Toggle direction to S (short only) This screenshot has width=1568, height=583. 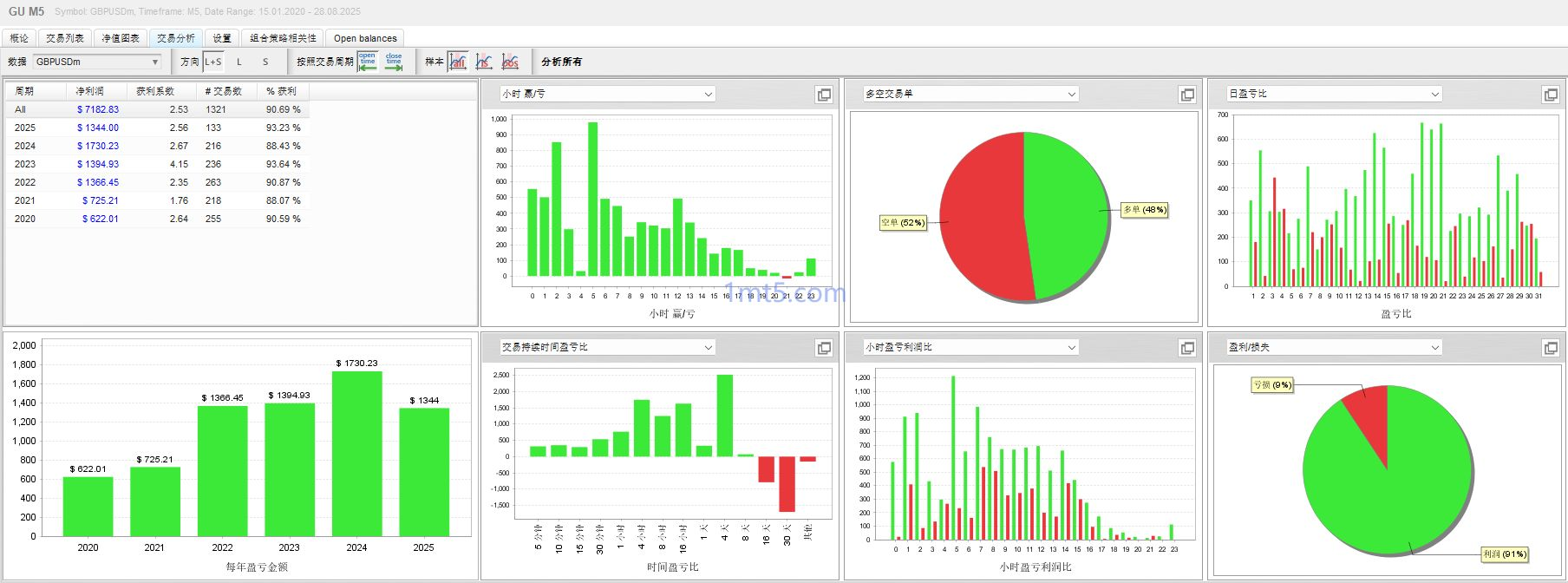(x=265, y=62)
